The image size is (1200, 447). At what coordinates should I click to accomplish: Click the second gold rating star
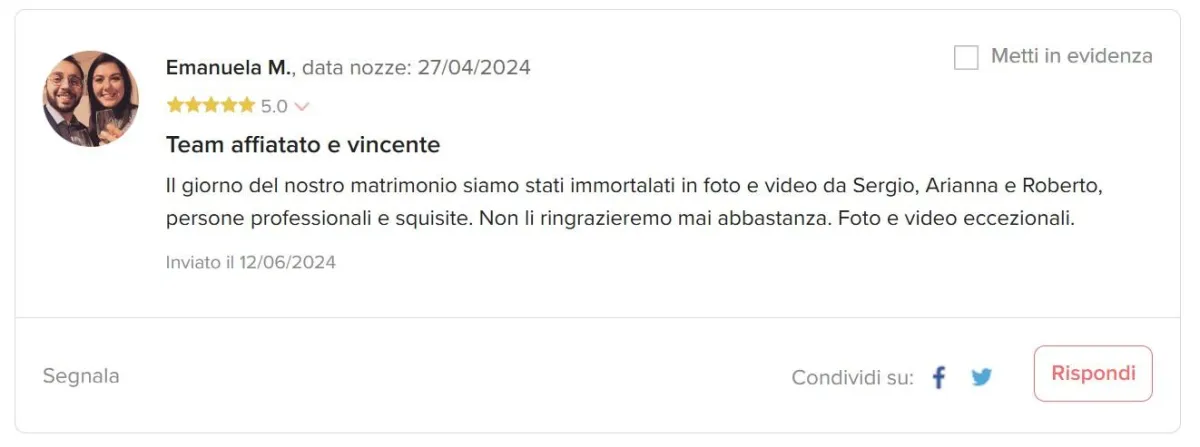(193, 105)
